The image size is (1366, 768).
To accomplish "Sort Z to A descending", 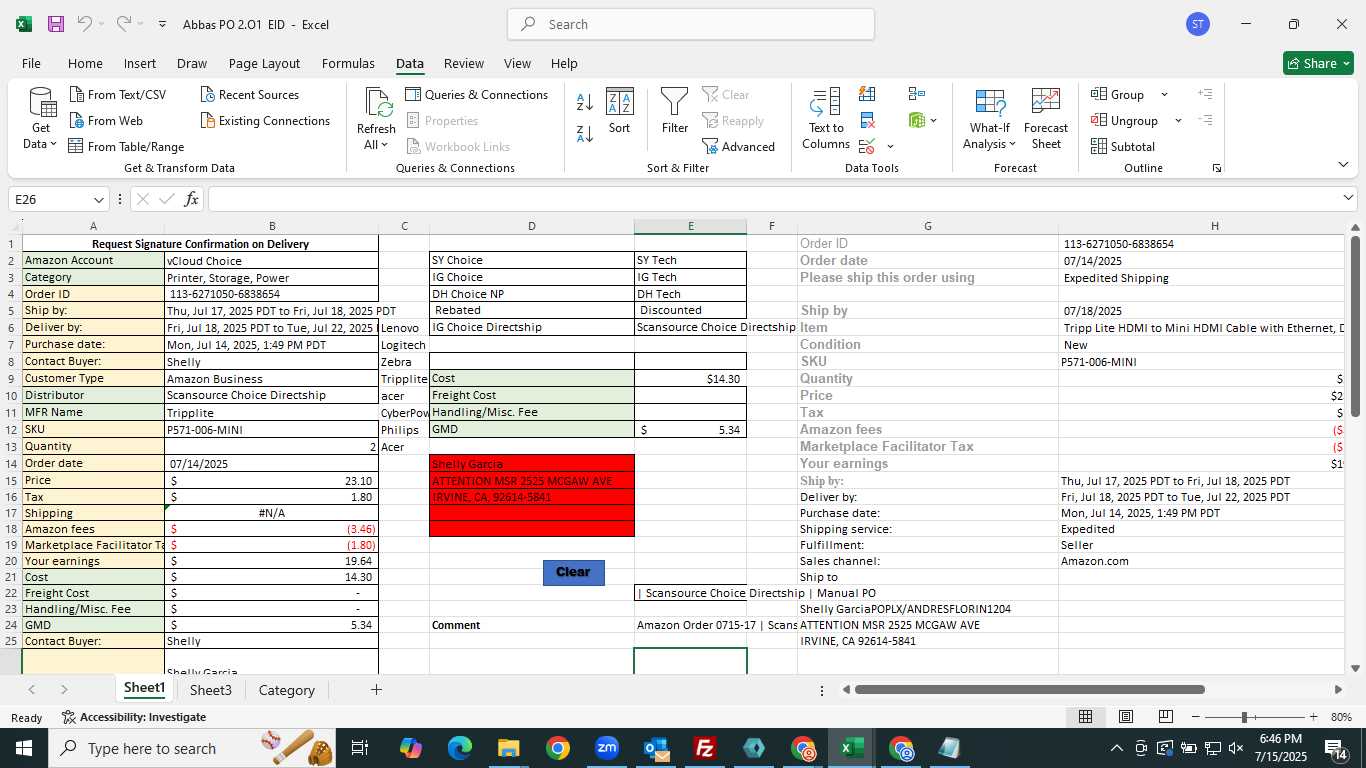I will 585,133.
